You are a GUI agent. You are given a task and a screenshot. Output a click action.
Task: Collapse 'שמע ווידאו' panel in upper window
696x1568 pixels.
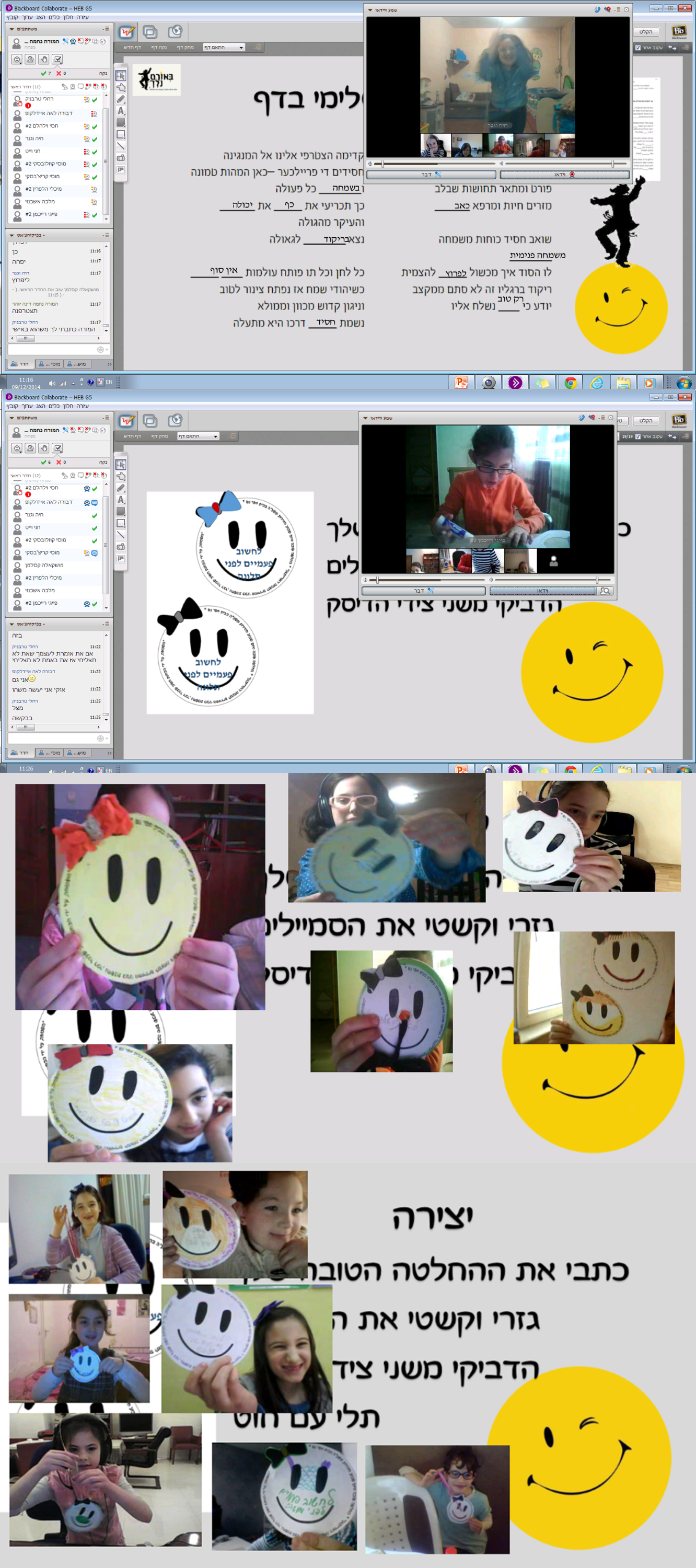point(370,10)
